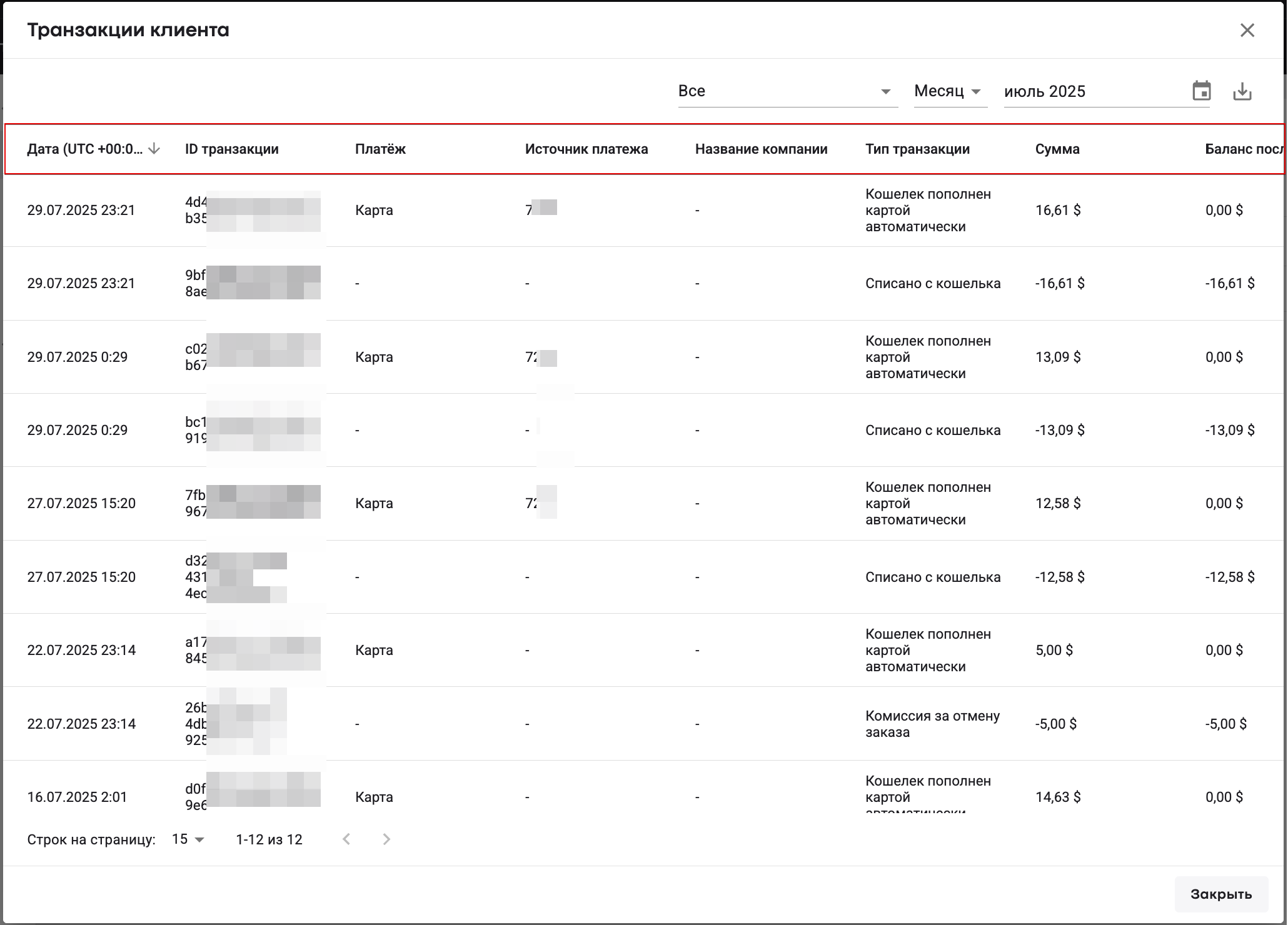Close dialog with the X icon
This screenshot has height=925, width=1288.
tap(1247, 30)
